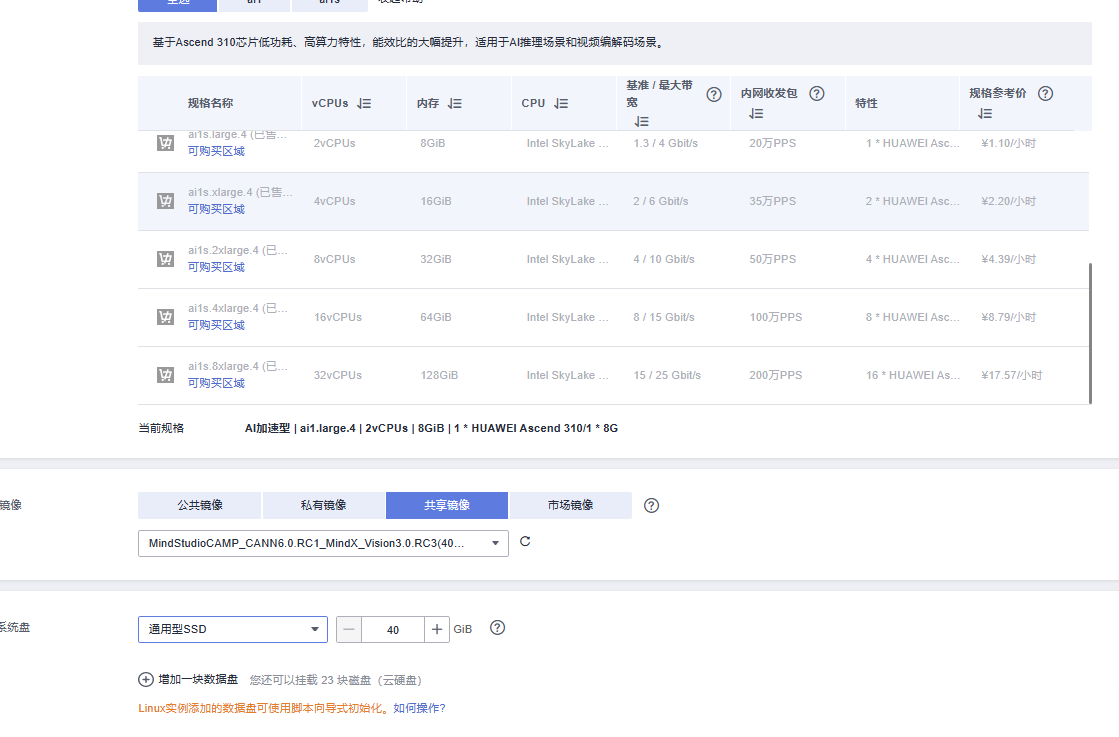The width and height of the screenshot is (1119, 737).
Task: Click sold-out cart icon for ai1s.large.4
Action: point(166,143)
